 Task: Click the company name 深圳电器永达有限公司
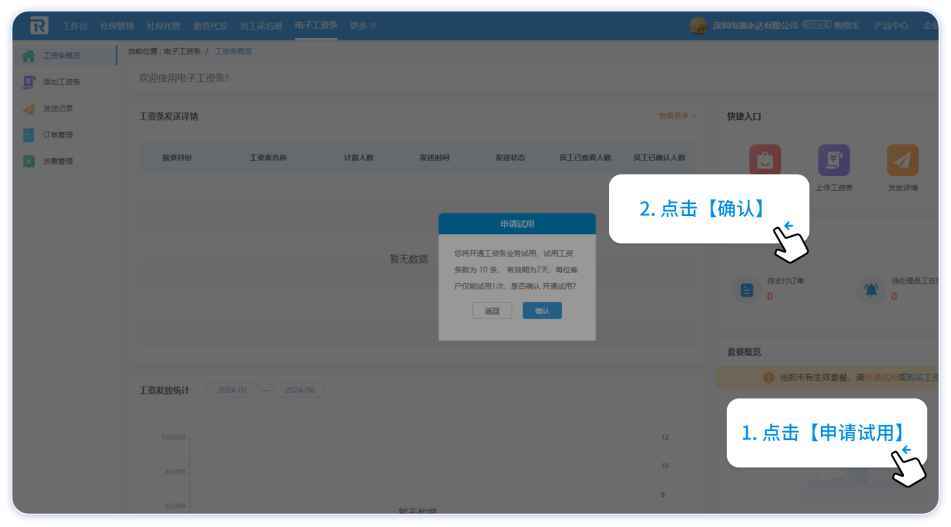point(755,25)
